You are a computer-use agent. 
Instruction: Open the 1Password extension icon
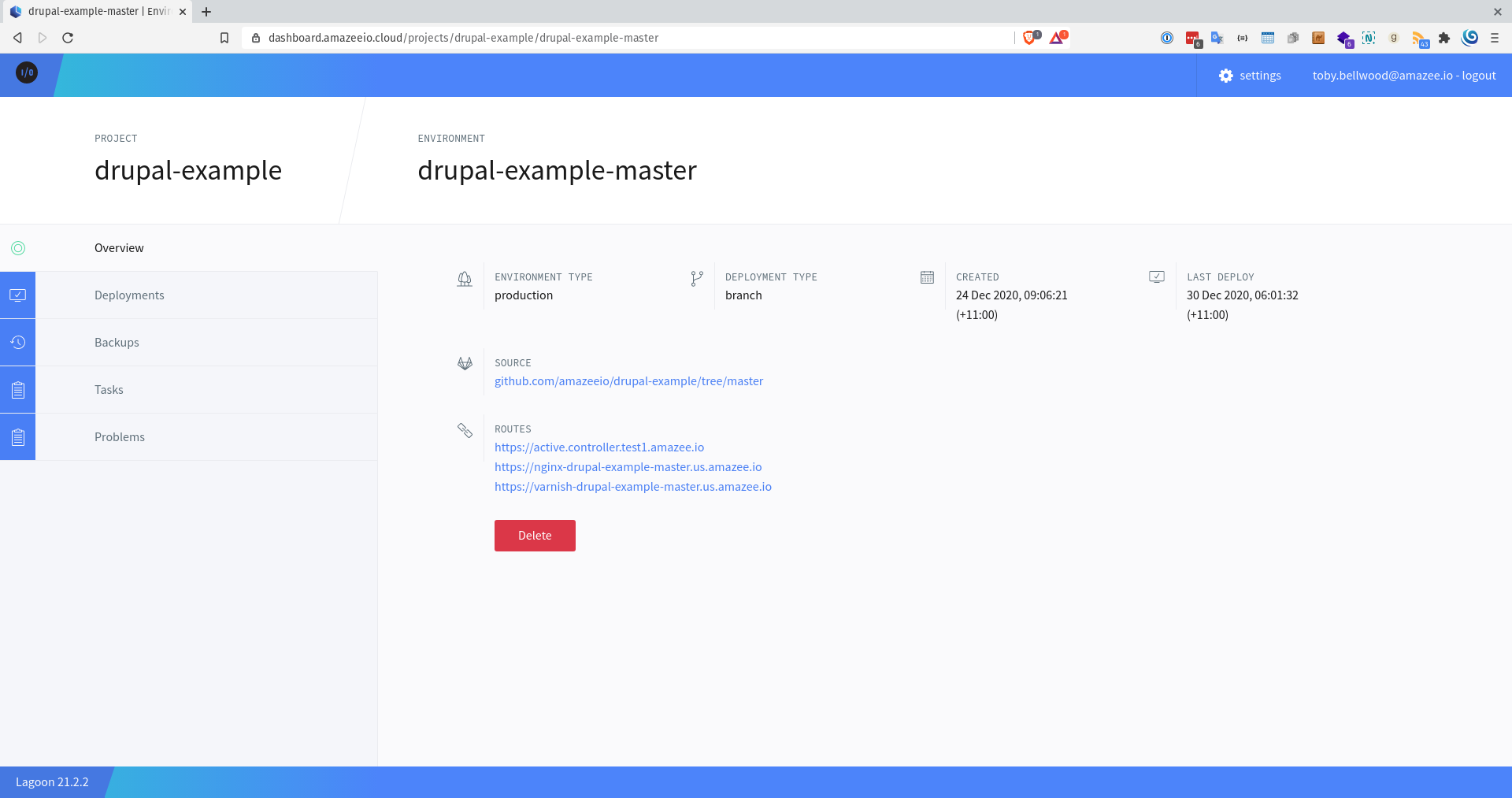click(1167, 38)
